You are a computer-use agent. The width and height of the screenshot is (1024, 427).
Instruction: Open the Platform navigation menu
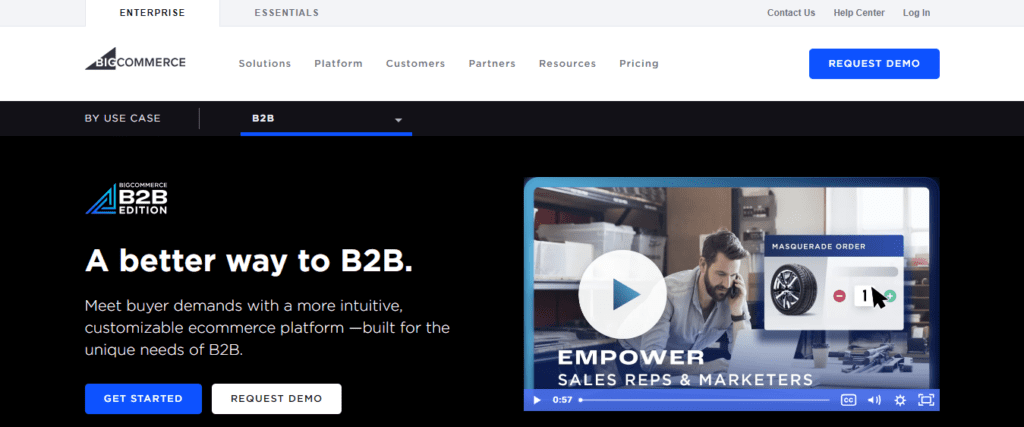tap(338, 64)
